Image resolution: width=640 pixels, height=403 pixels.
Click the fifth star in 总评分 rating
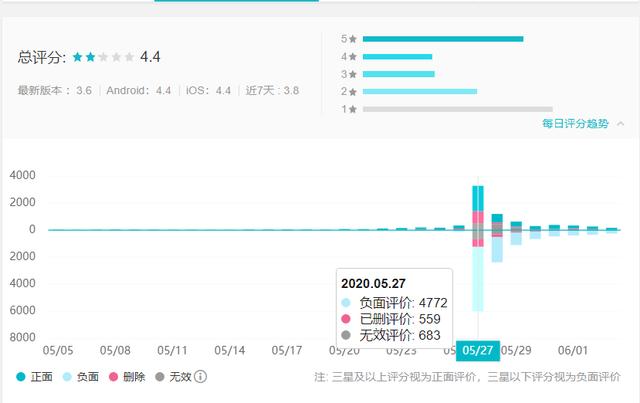(x=128, y=58)
